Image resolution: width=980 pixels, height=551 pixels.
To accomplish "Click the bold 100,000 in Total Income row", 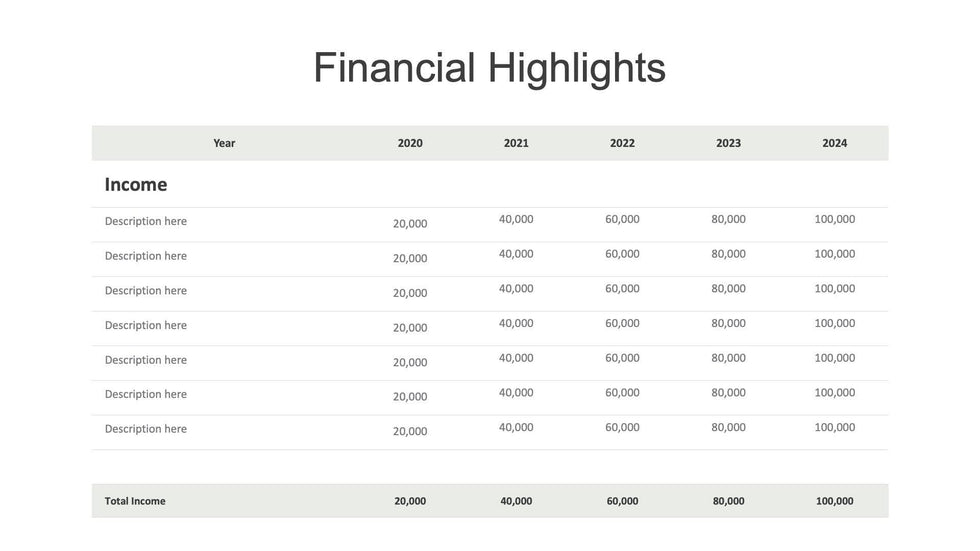I will point(834,501).
